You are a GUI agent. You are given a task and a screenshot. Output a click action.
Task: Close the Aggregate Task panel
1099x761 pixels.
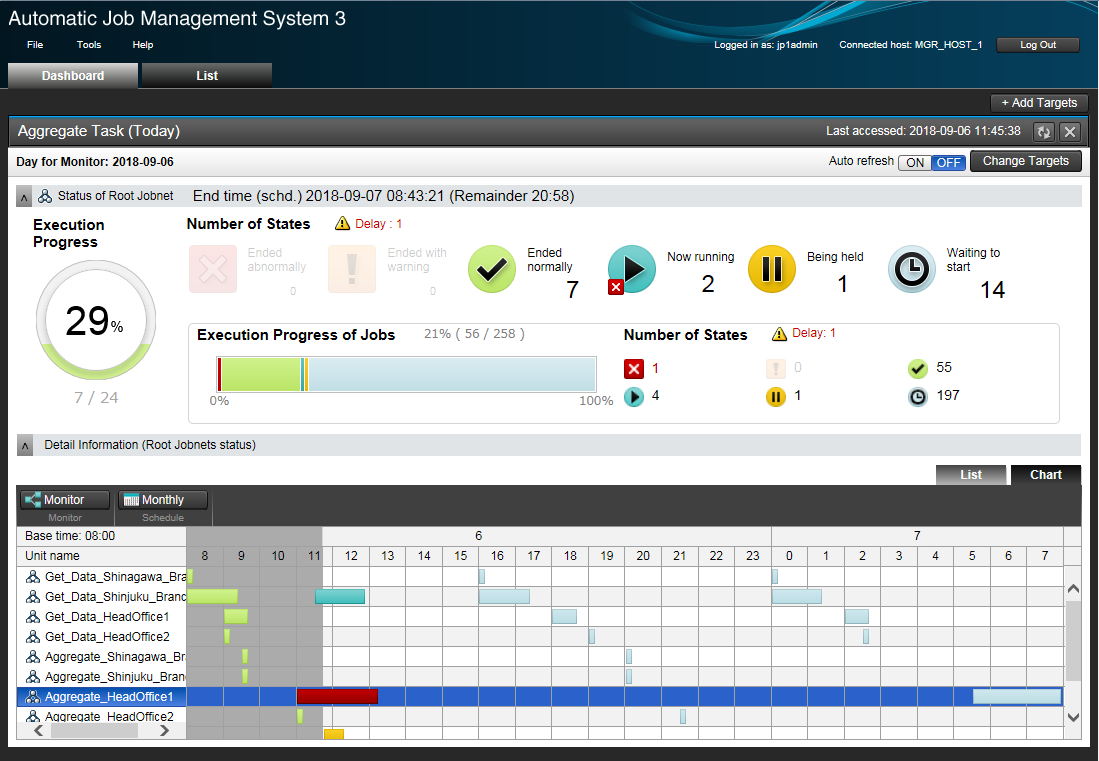(1070, 132)
